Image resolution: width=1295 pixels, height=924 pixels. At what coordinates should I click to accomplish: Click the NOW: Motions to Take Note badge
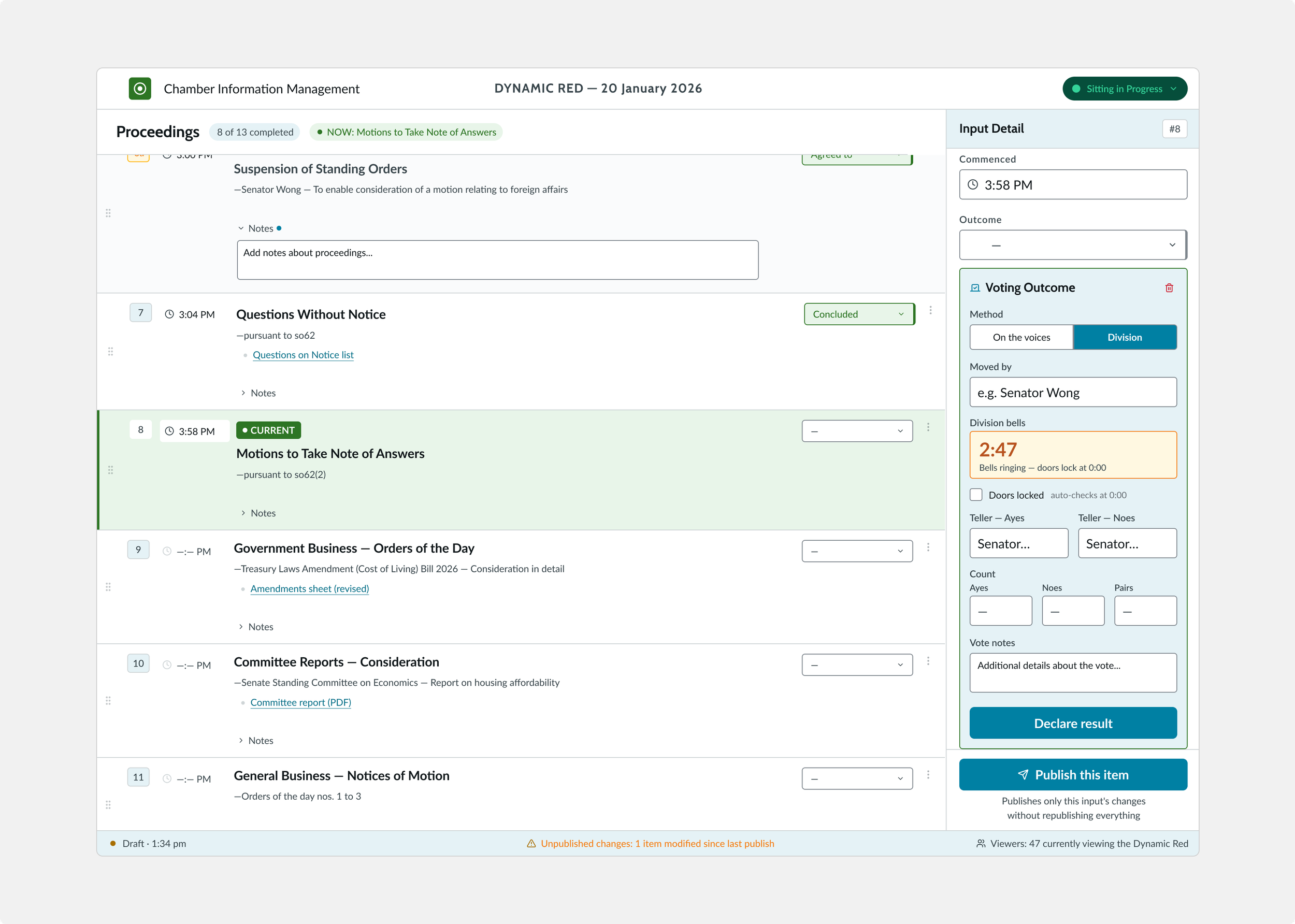tap(406, 132)
